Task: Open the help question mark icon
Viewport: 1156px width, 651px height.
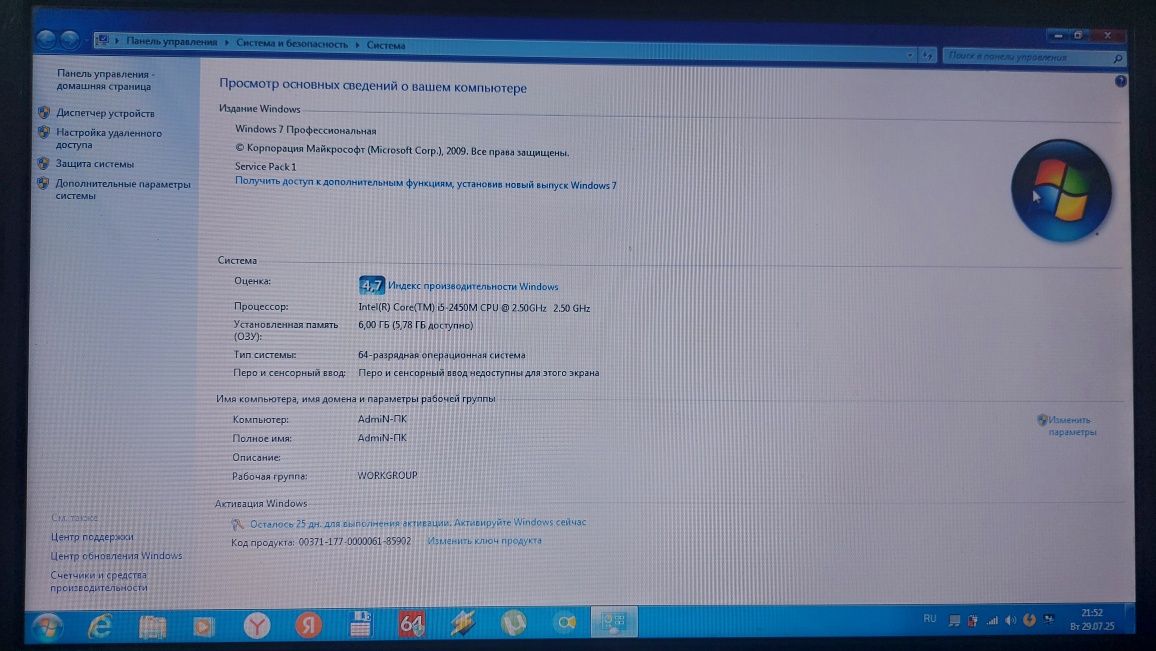Action: [1121, 81]
